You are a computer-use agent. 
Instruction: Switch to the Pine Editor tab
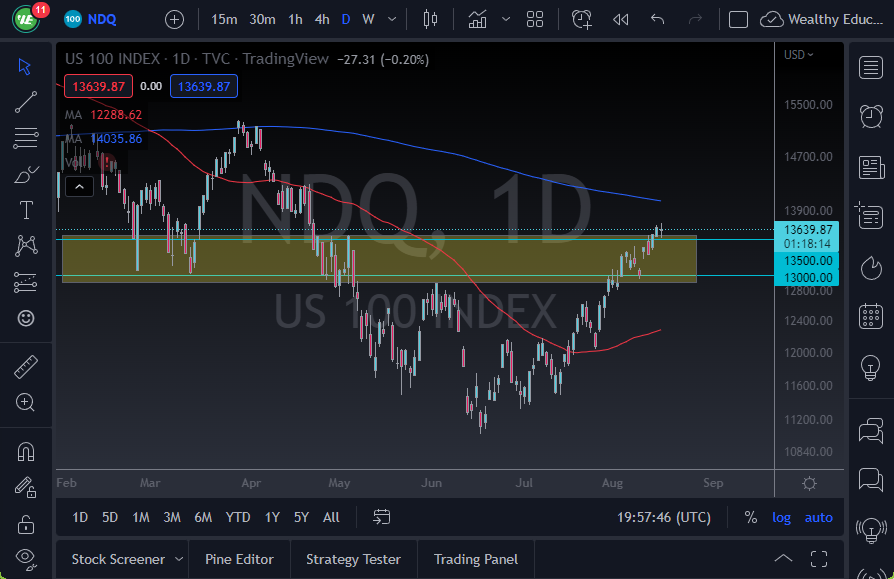[239, 559]
